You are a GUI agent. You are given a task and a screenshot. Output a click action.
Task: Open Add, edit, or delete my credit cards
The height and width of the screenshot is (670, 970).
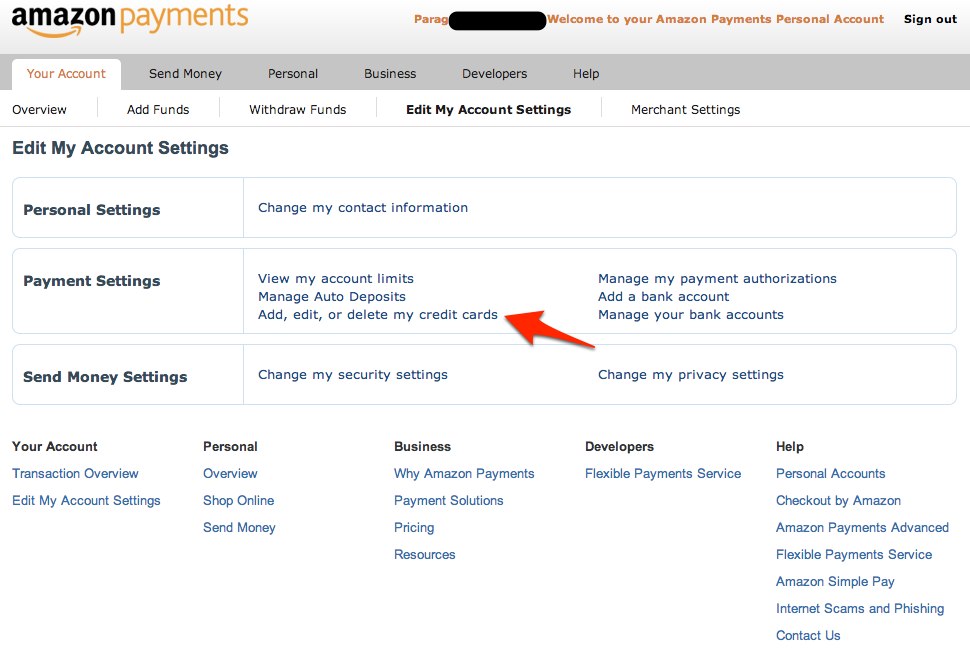click(x=378, y=314)
